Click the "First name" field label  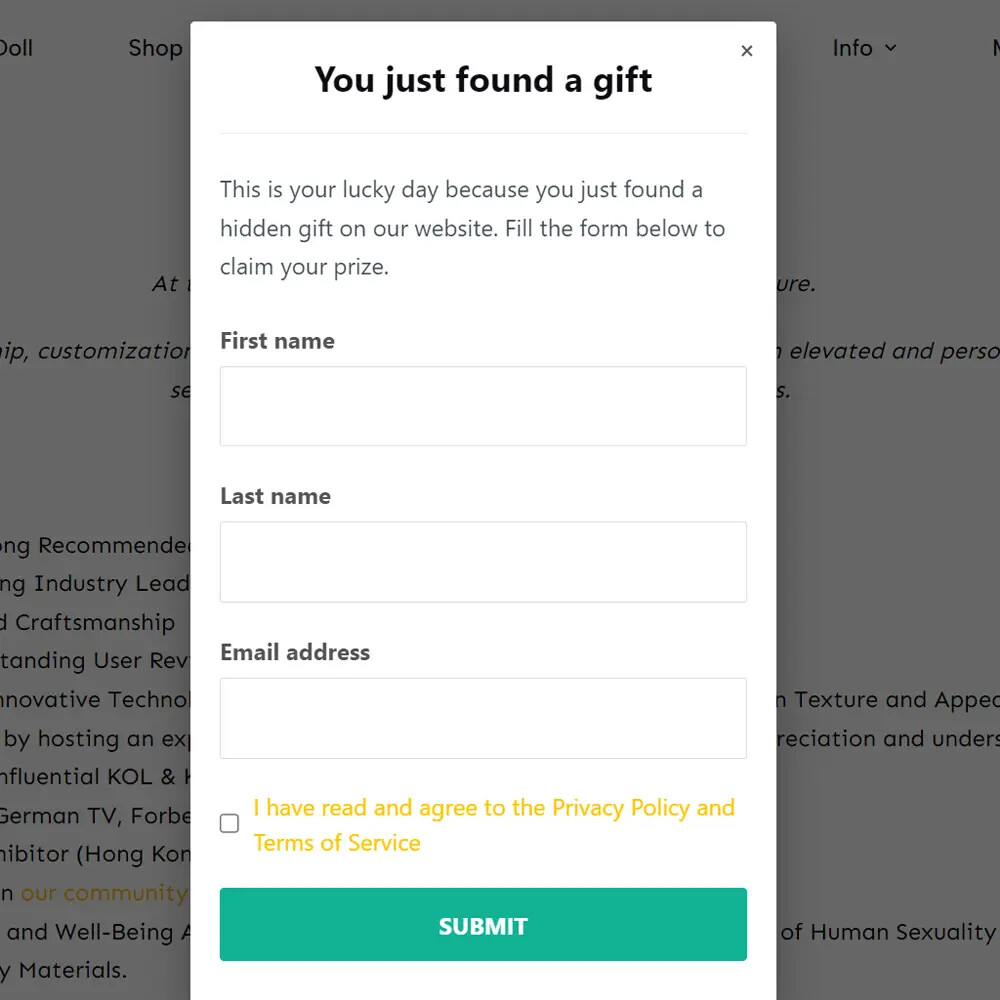277,341
